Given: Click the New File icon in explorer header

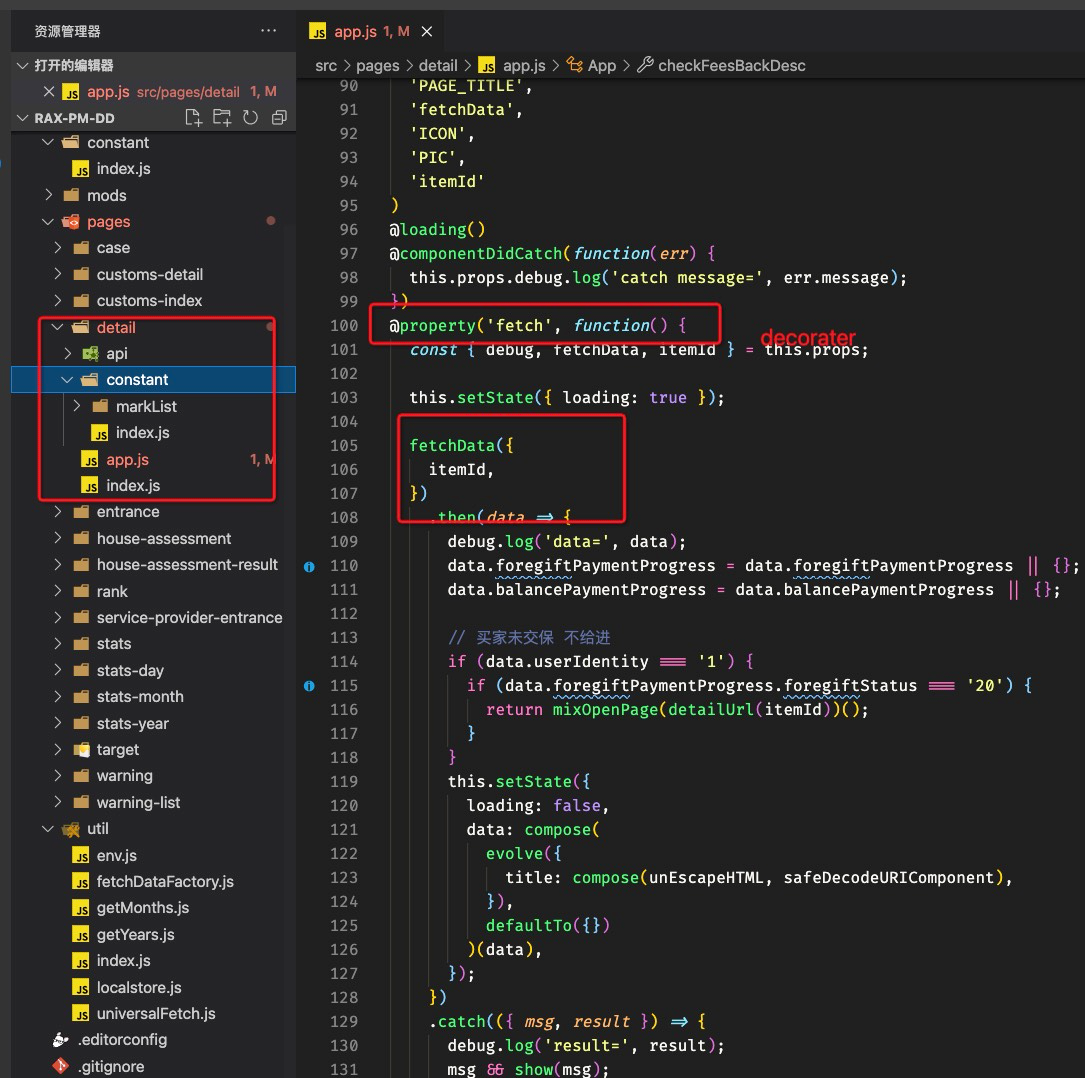Looking at the screenshot, I should [195, 118].
